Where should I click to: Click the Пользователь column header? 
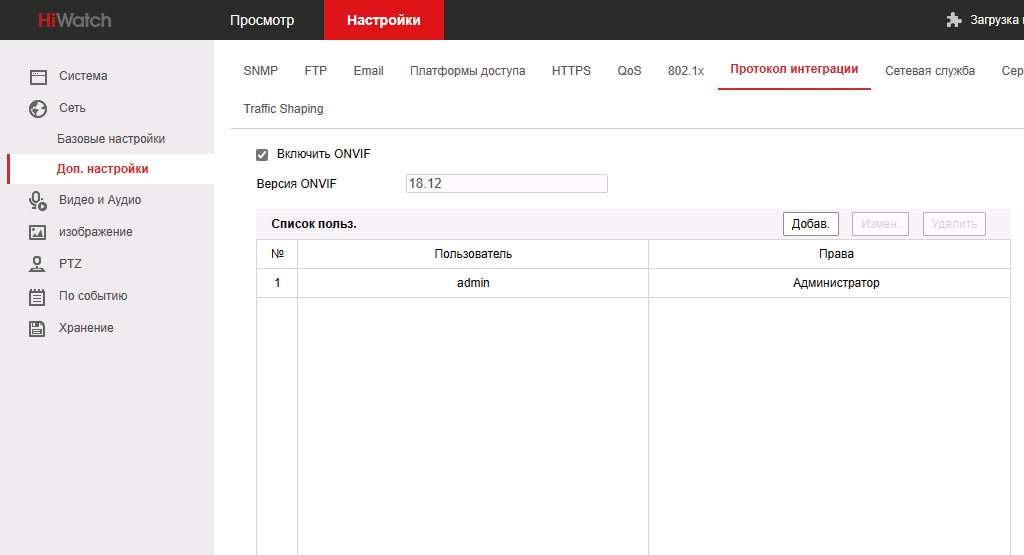tap(473, 254)
